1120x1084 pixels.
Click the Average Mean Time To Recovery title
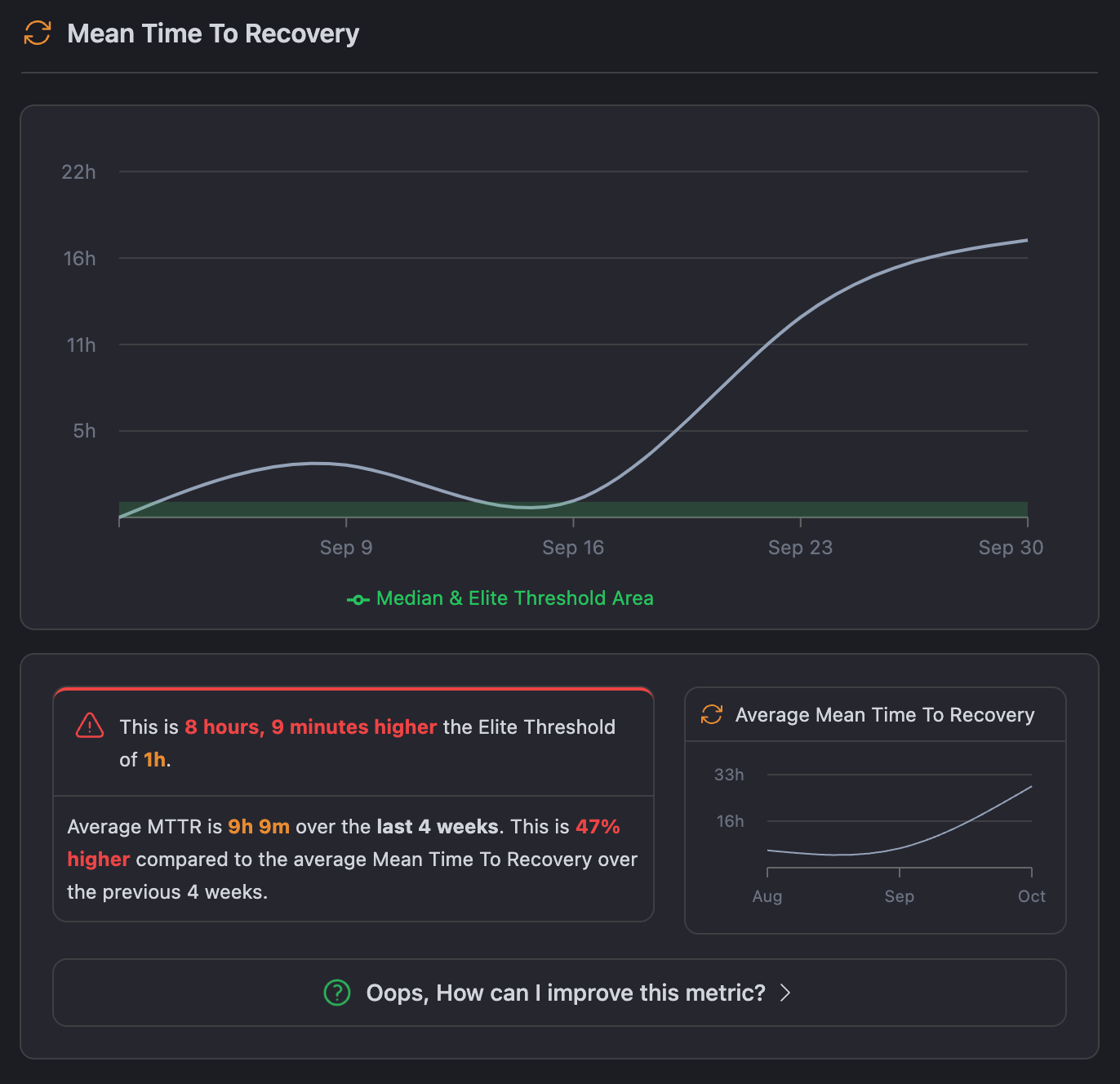point(885,715)
